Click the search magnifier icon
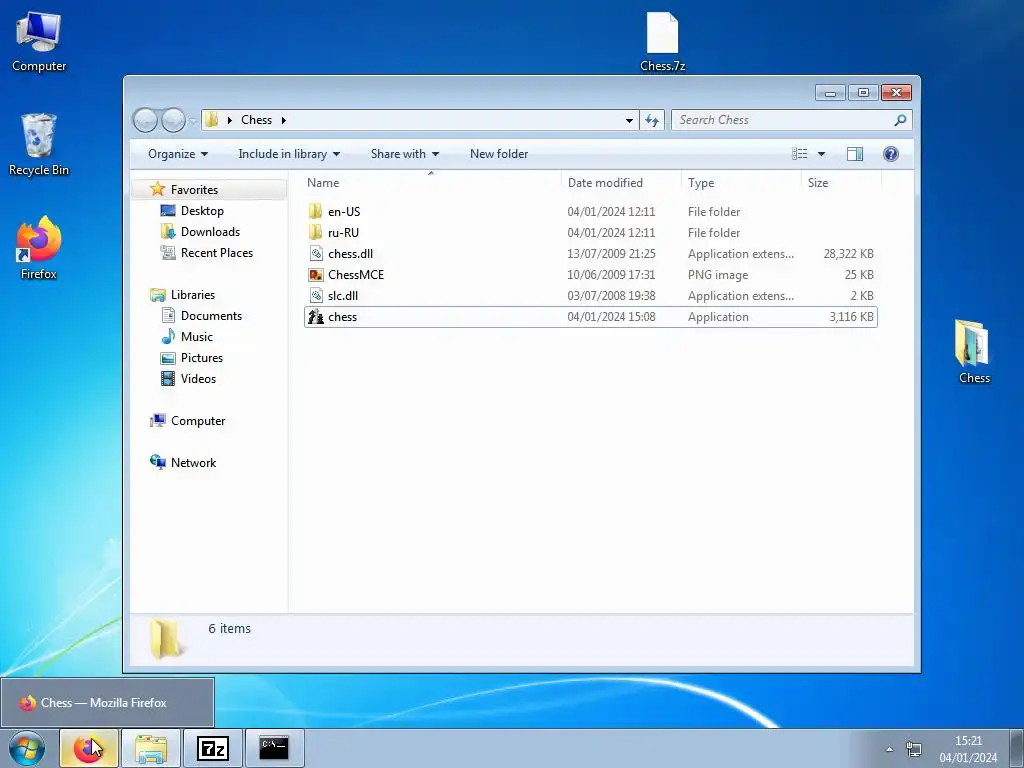Image resolution: width=1024 pixels, height=768 pixels. [x=900, y=120]
